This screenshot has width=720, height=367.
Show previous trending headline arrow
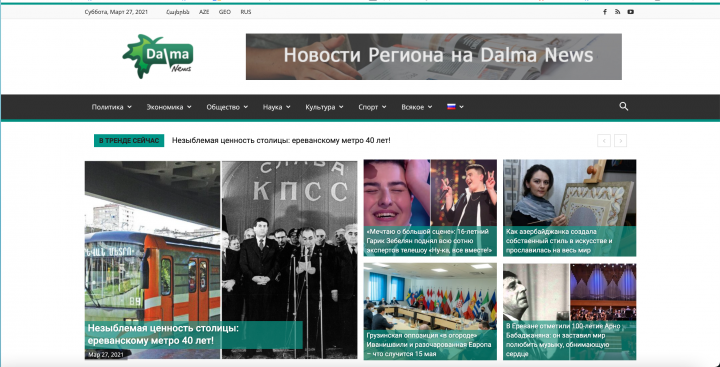coord(604,141)
